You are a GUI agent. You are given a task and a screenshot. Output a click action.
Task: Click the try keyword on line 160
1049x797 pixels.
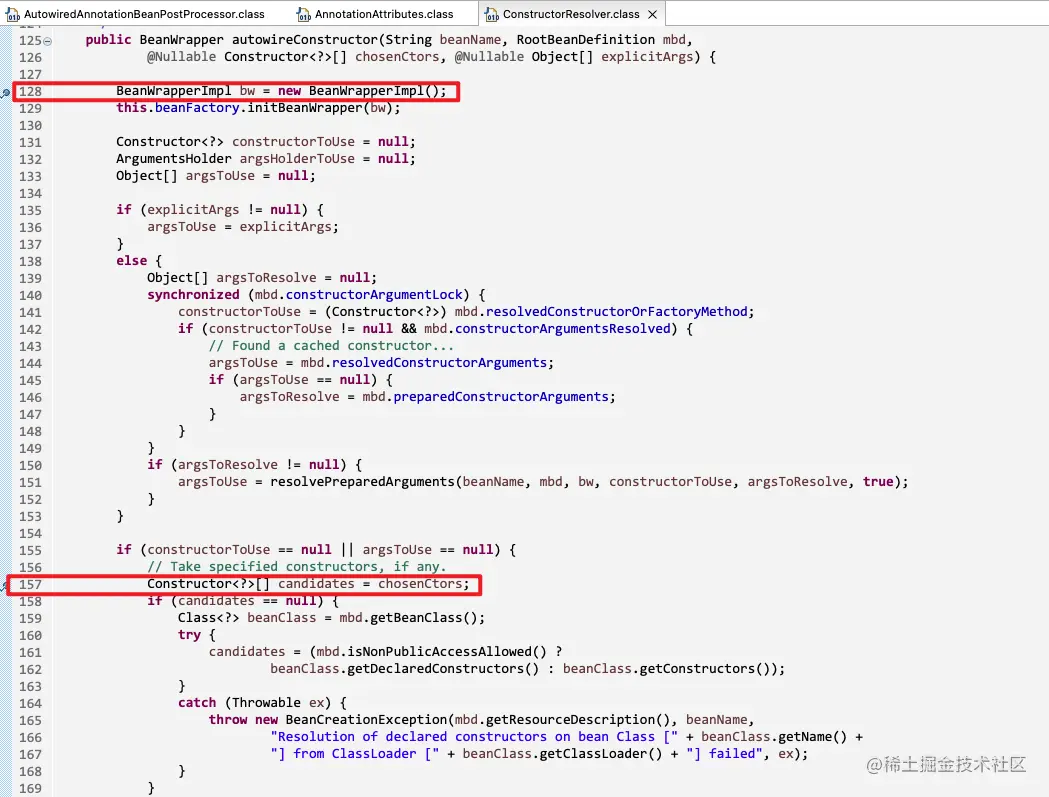point(189,634)
